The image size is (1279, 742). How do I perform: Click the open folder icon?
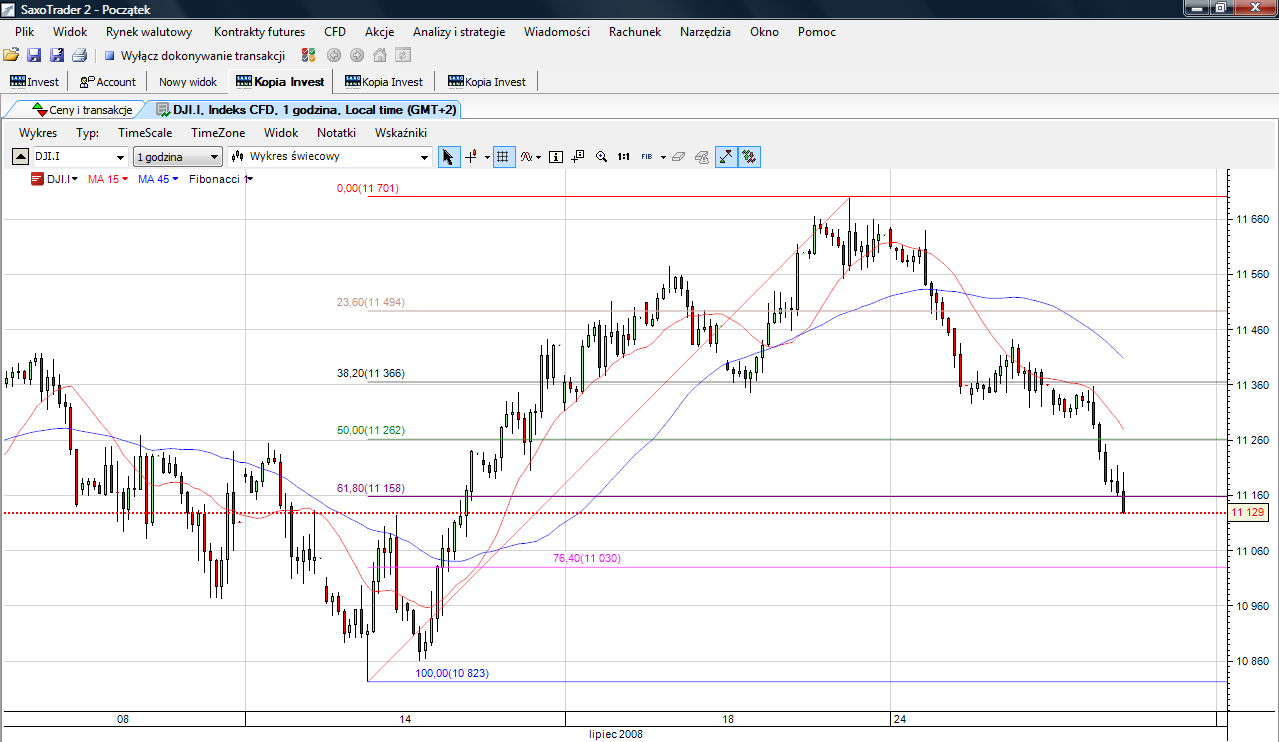pos(11,55)
